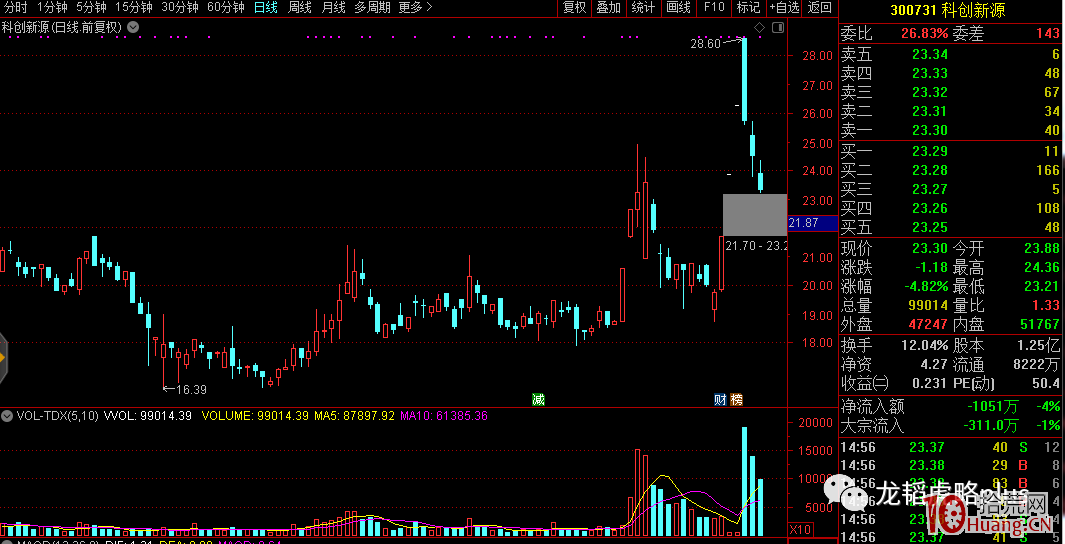
Task: Open the 更多 > periods menu
Action: 415,8
